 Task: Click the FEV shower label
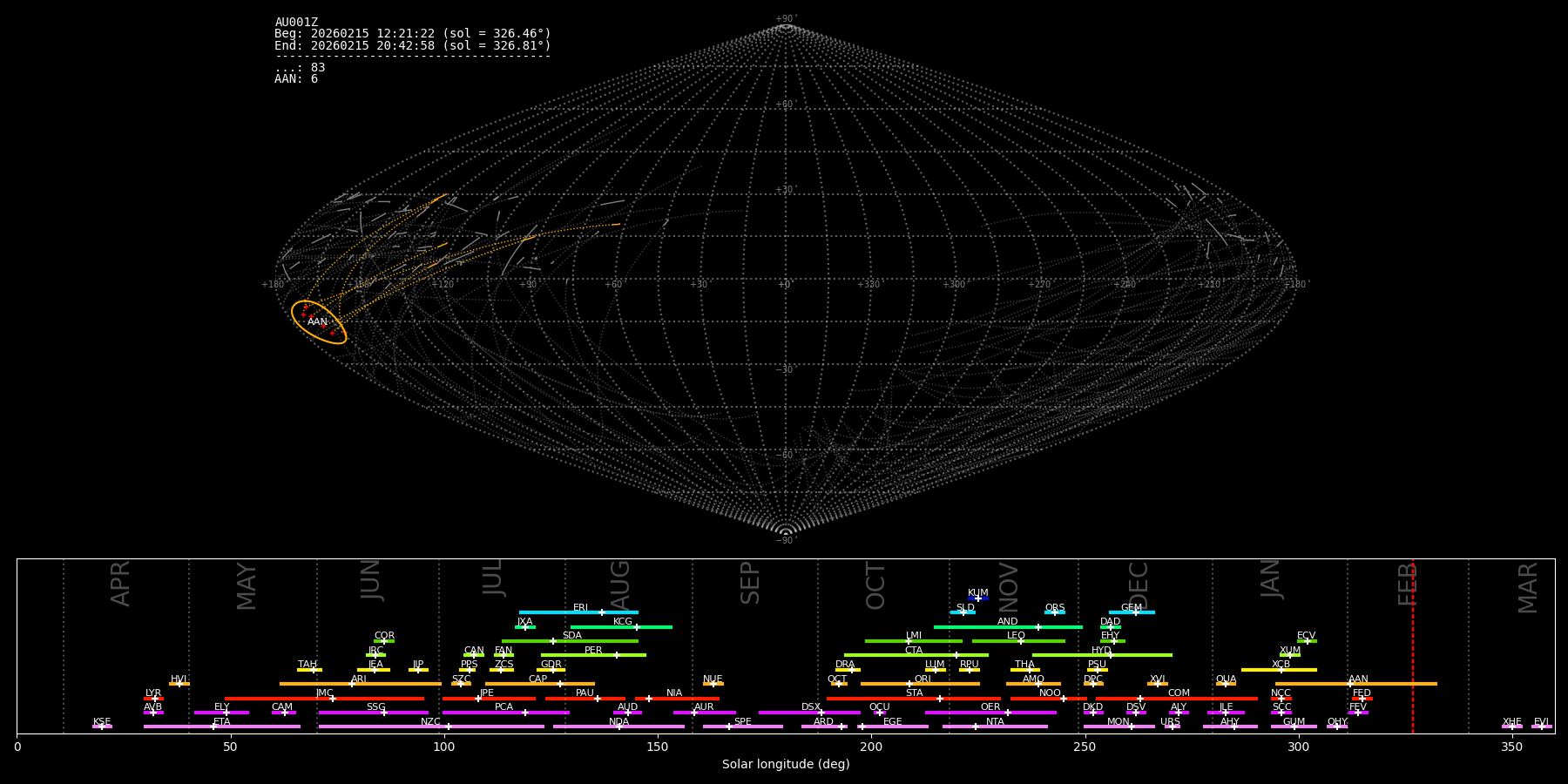pos(1358,707)
